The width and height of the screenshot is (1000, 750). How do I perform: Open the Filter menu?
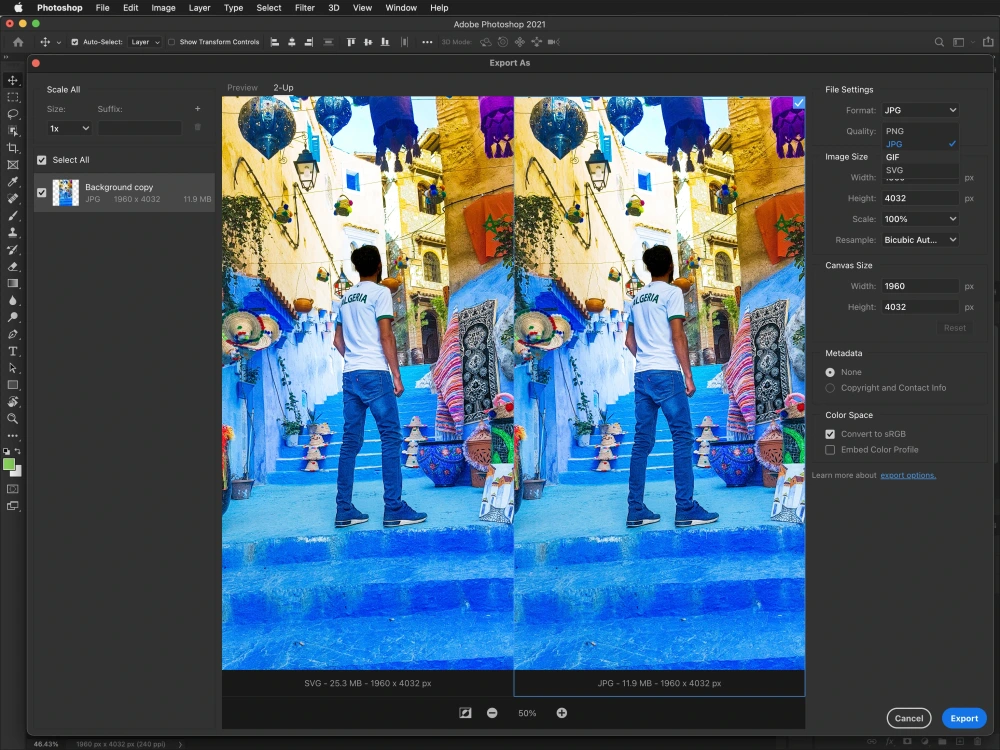click(304, 8)
